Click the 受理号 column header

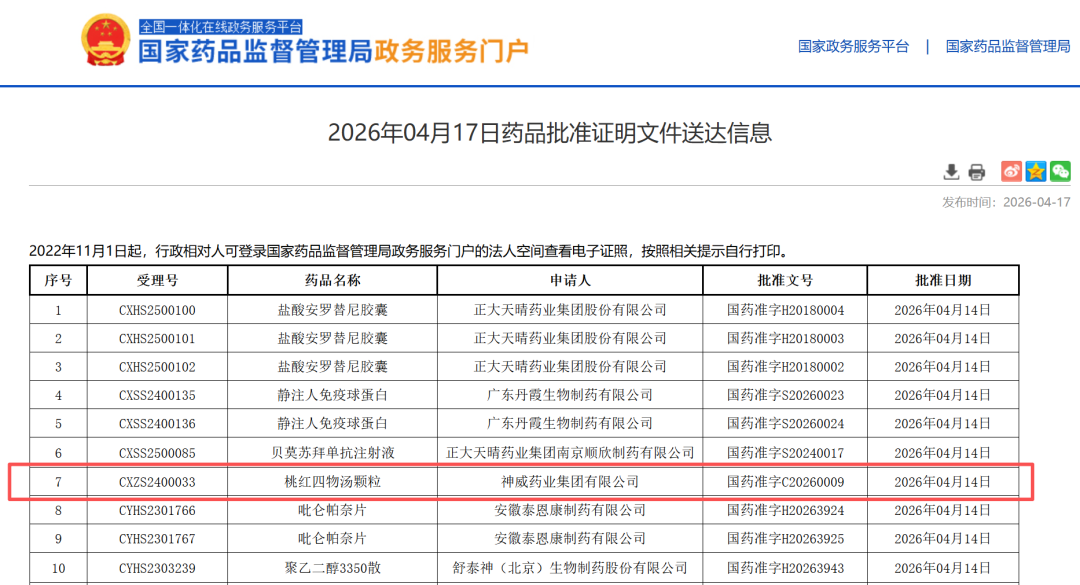click(x=157, y=280)
